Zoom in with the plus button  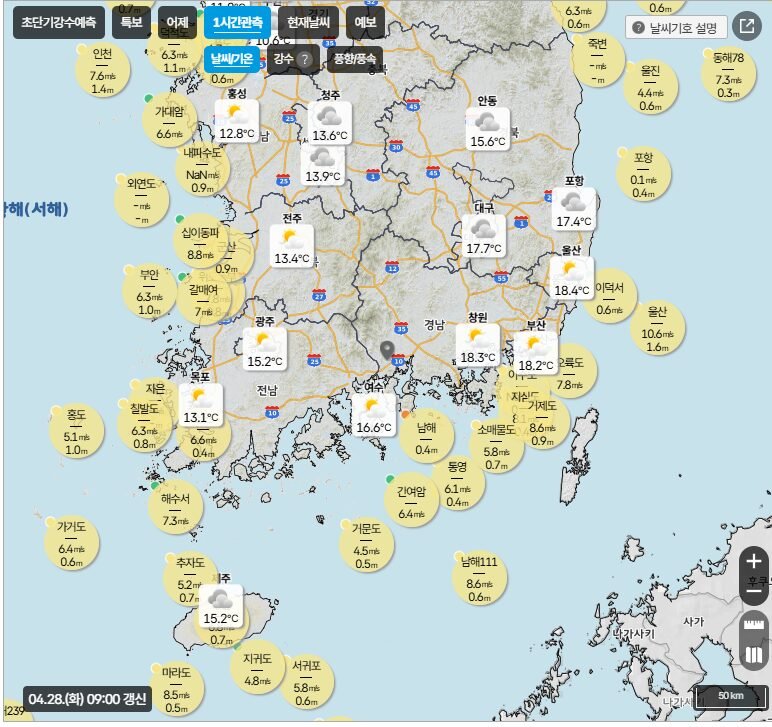[754, 561]
